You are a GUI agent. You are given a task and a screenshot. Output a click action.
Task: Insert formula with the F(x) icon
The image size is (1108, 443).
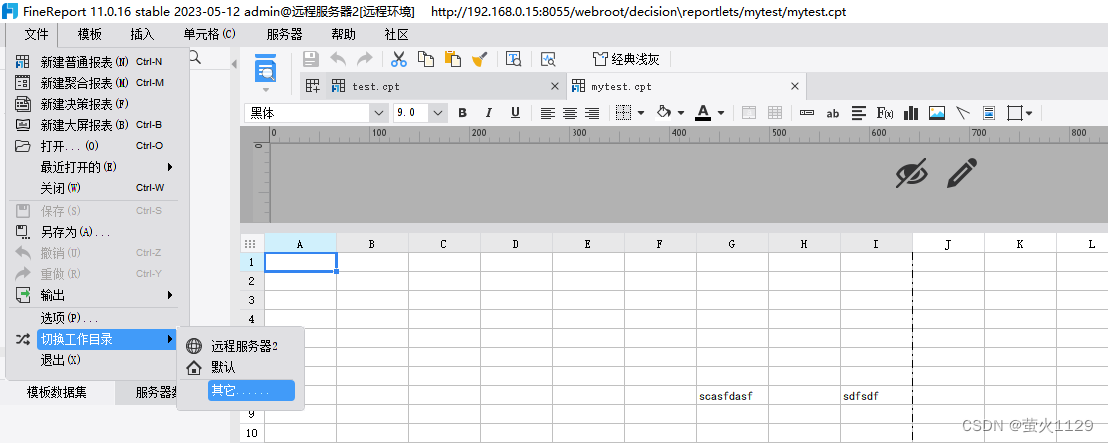pyautogui.click(x=885, y=113)
